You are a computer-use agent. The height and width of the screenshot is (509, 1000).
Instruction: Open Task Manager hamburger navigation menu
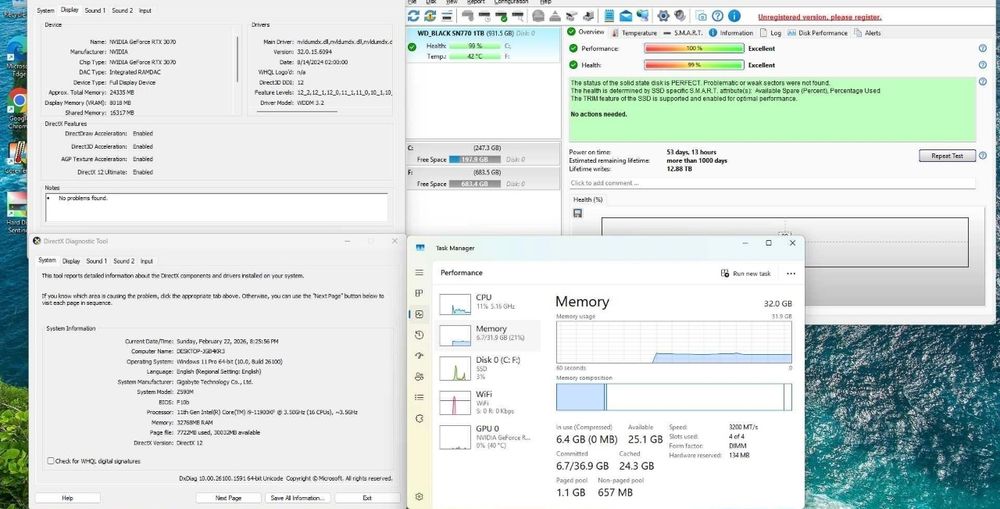(419, 272)
